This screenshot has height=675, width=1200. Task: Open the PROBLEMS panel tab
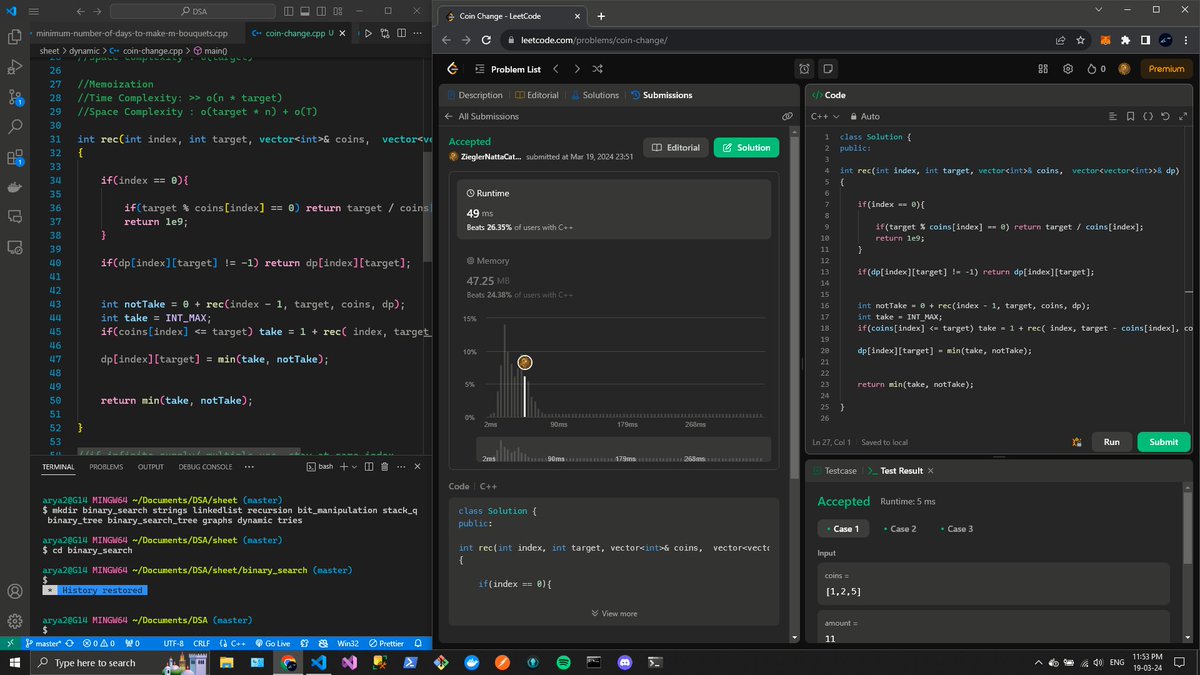[106, 466]
